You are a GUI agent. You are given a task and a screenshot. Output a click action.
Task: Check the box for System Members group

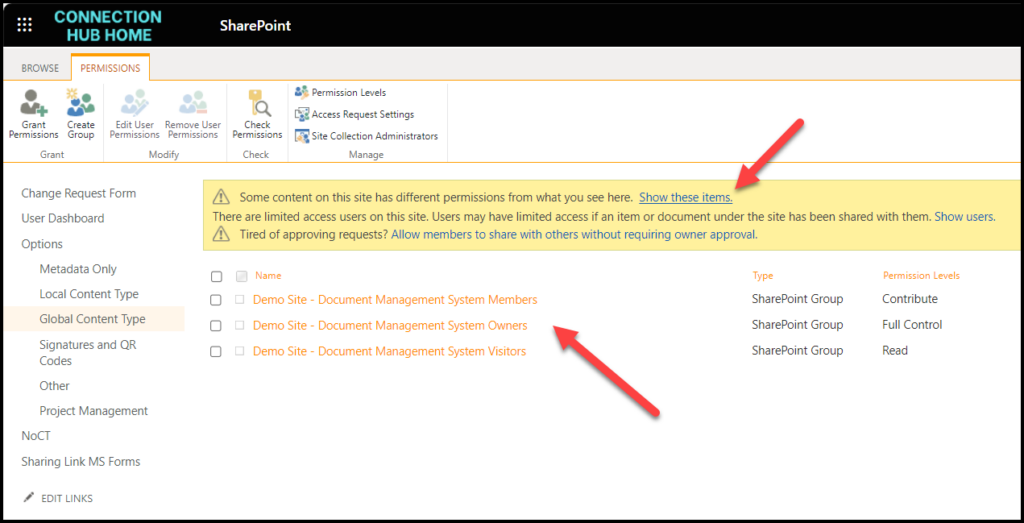216,300
